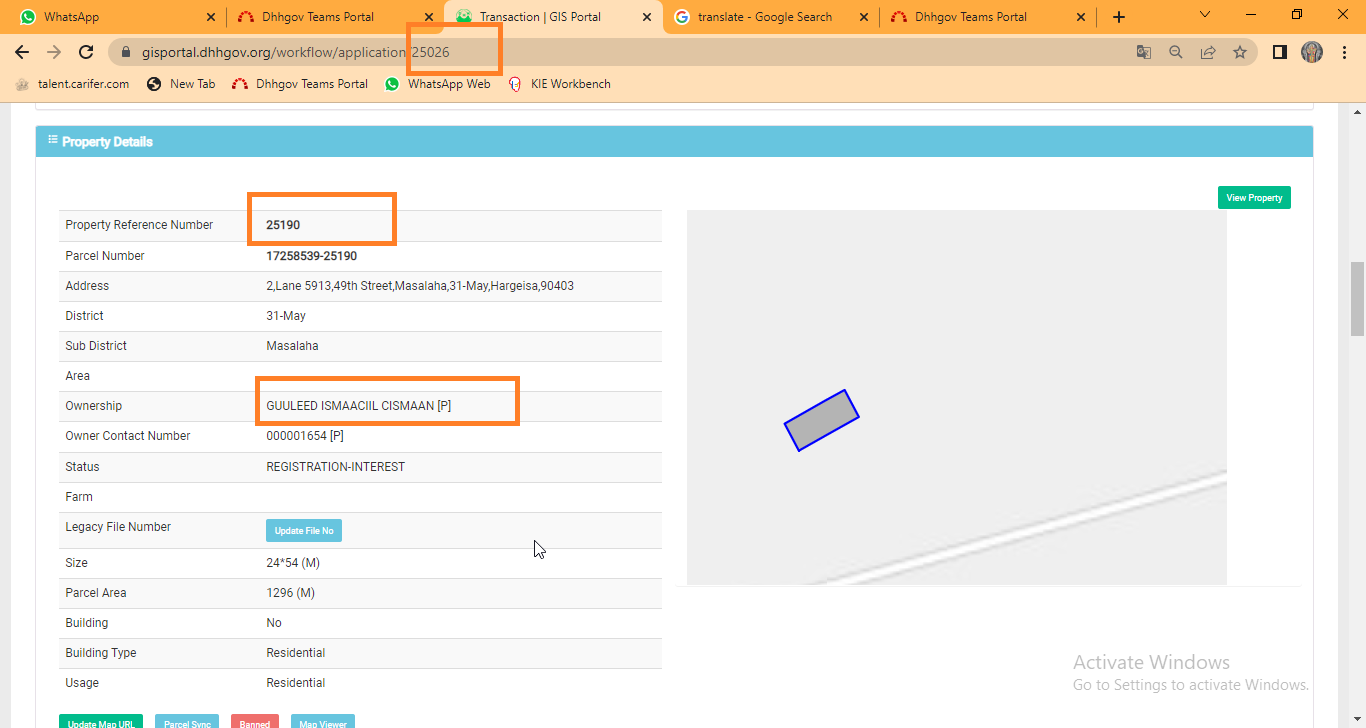Viewport: 1366px width, 728px height.
Task: Click the parcel area value 1296 (M)
Action: pos(291,593)
